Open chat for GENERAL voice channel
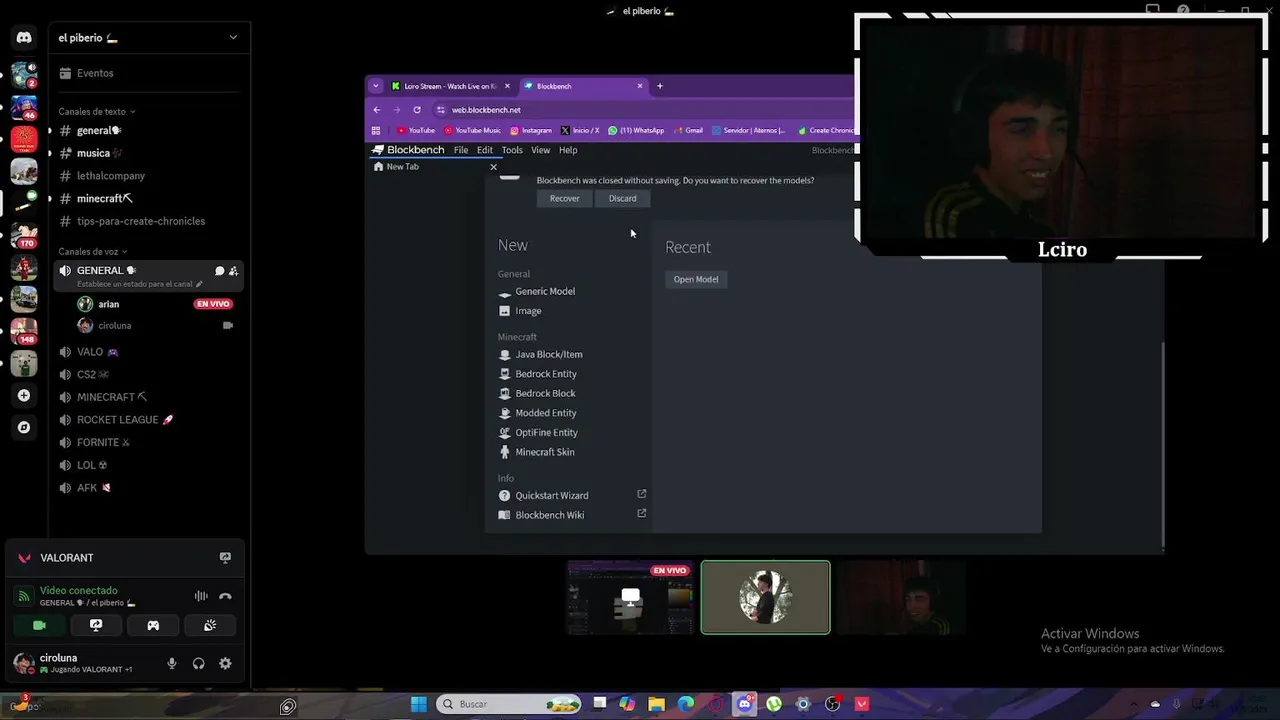 220,271
